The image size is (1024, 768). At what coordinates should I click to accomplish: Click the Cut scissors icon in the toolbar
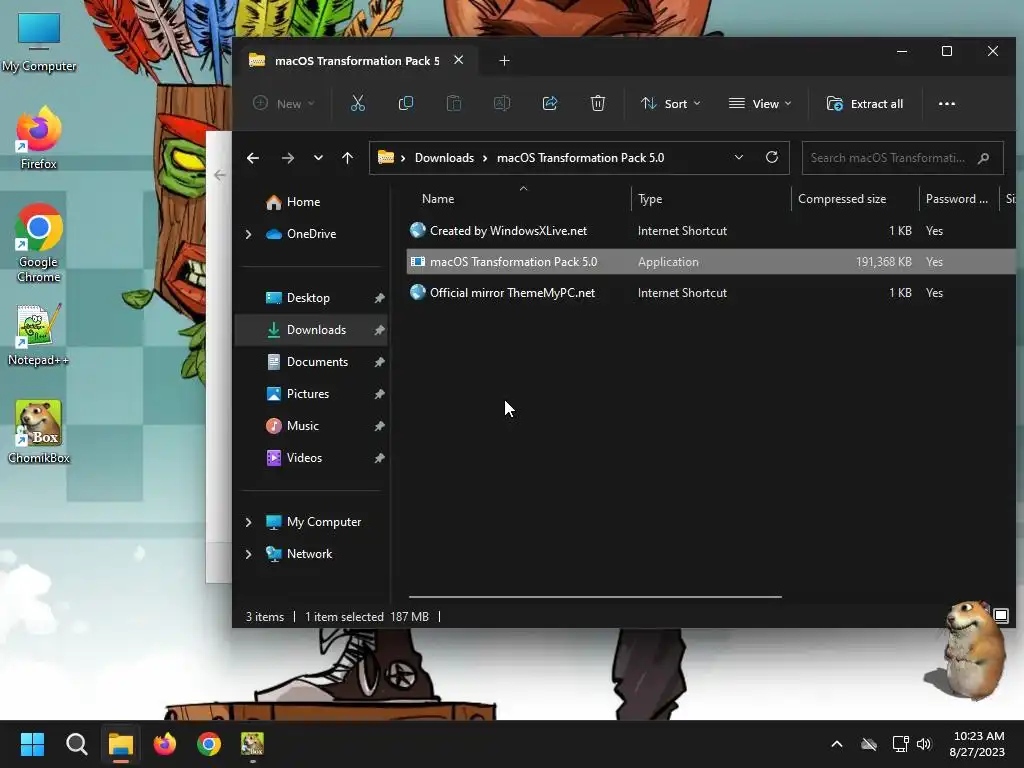point(358,103)
